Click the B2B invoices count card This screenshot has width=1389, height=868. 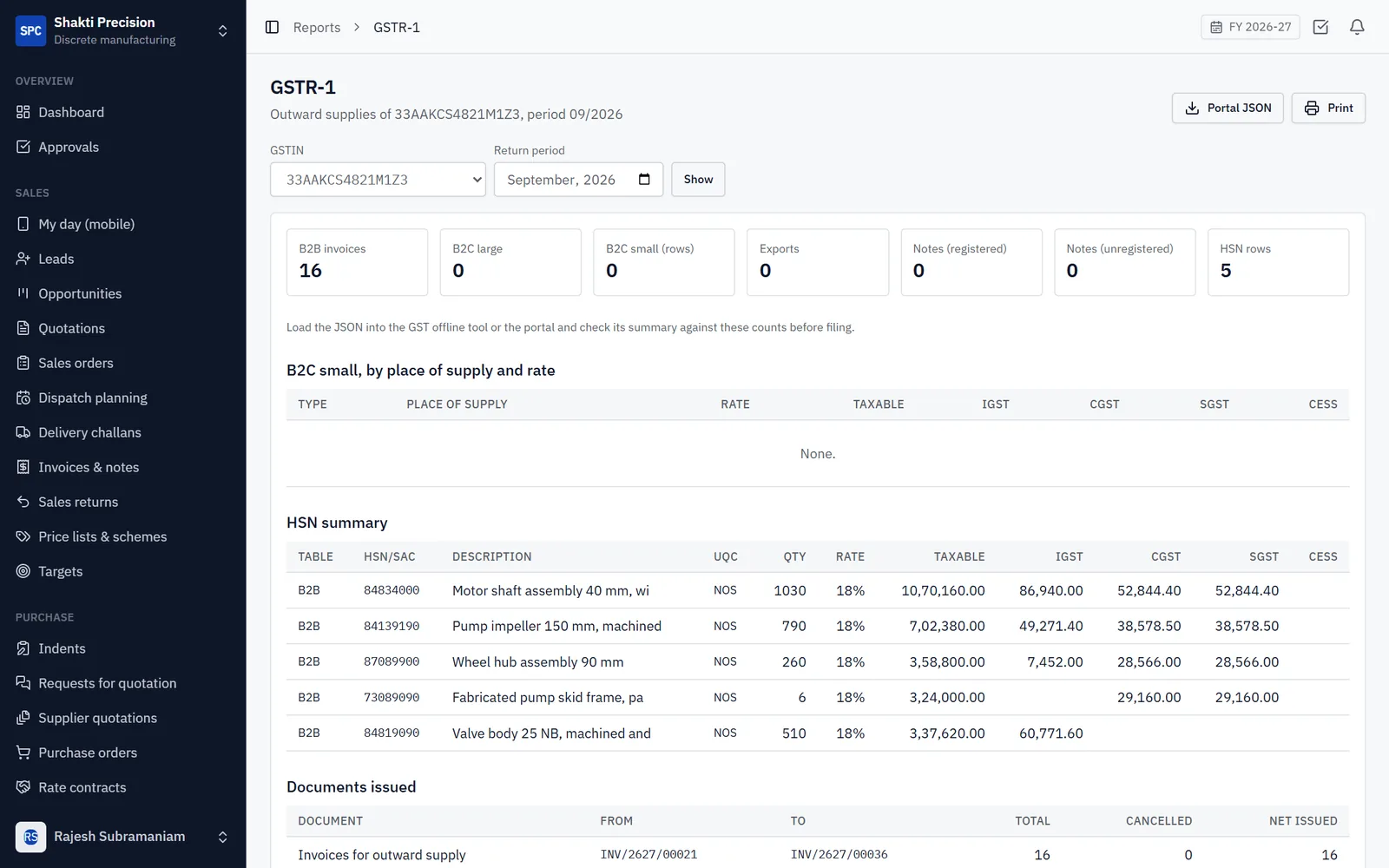coord(357,262)
